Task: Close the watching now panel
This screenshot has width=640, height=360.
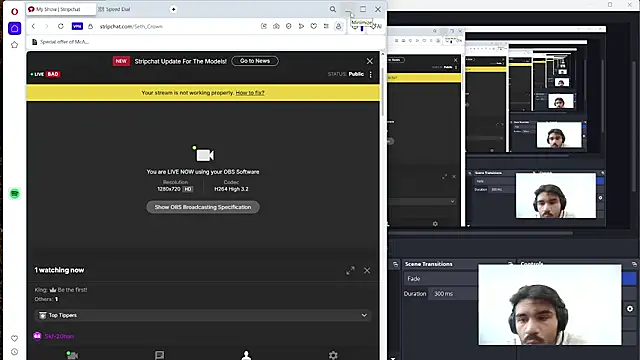Action: pos(367,271)
